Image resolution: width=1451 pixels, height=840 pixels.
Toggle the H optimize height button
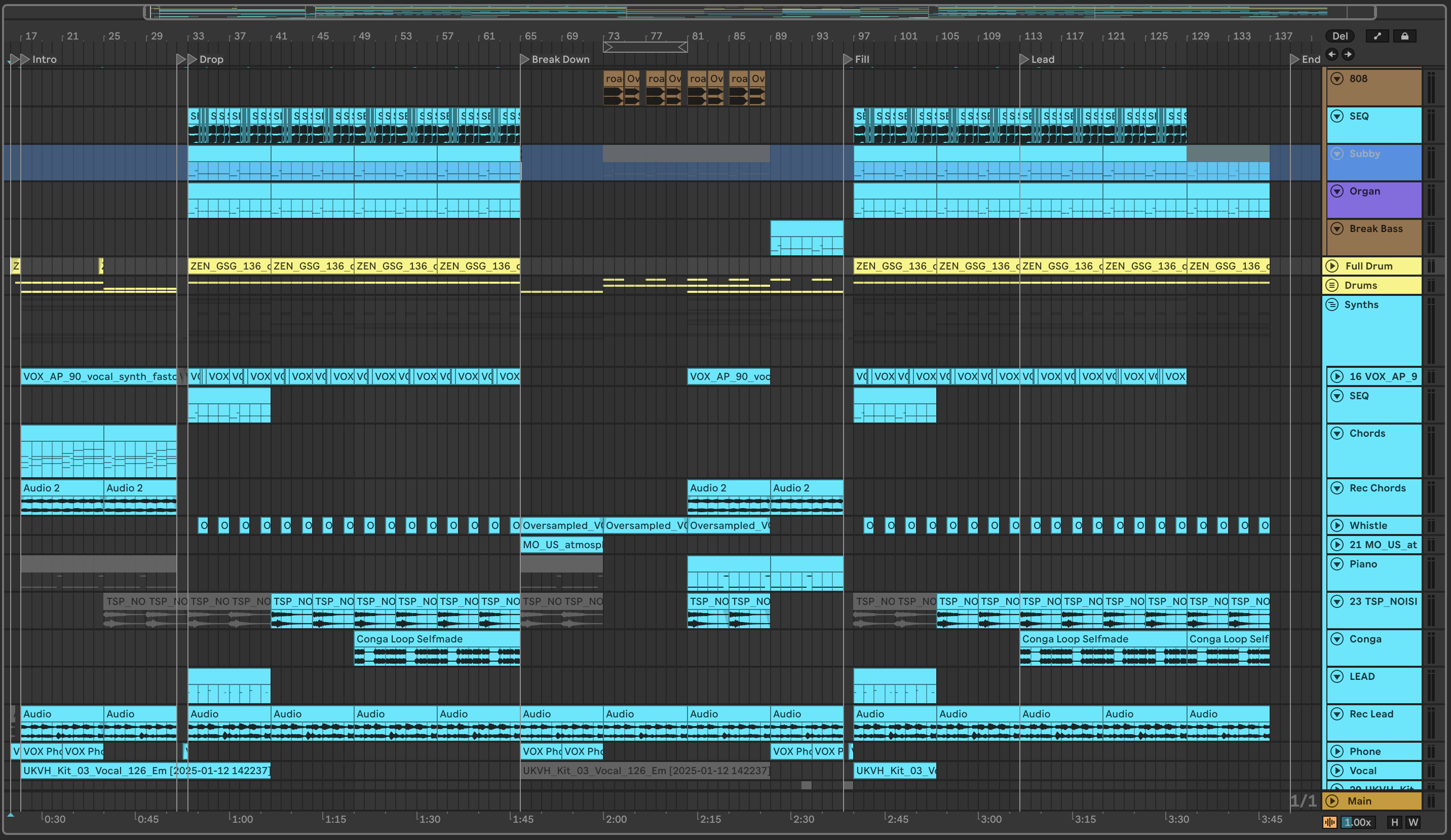pyautogui.click(x=1395, y=822)
